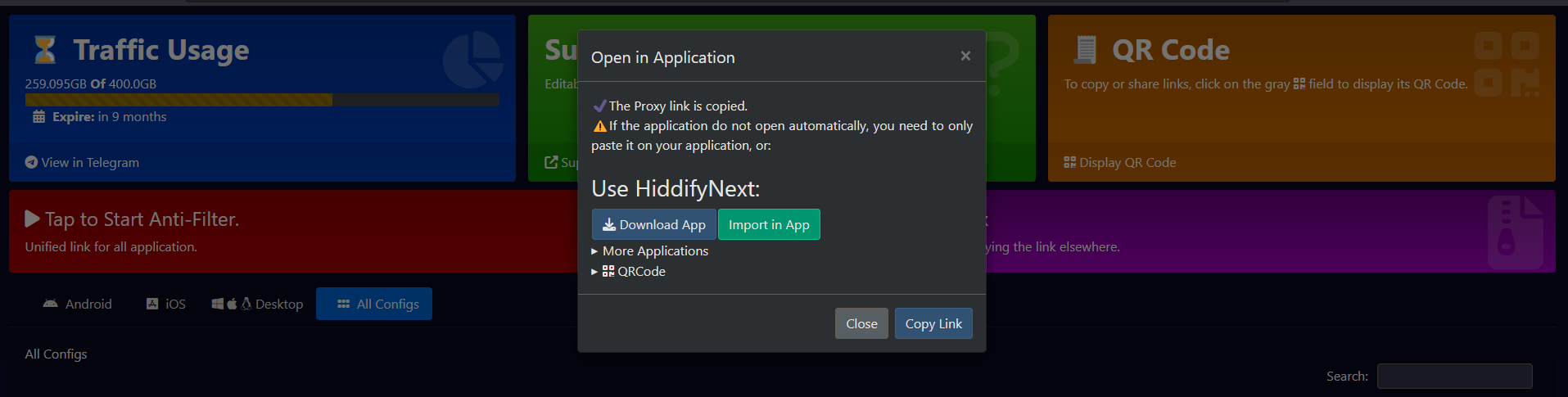Screen dimensions: 1568x397
Task: Click the QR icon beside Display QR Code
Action: point(1069,162)
